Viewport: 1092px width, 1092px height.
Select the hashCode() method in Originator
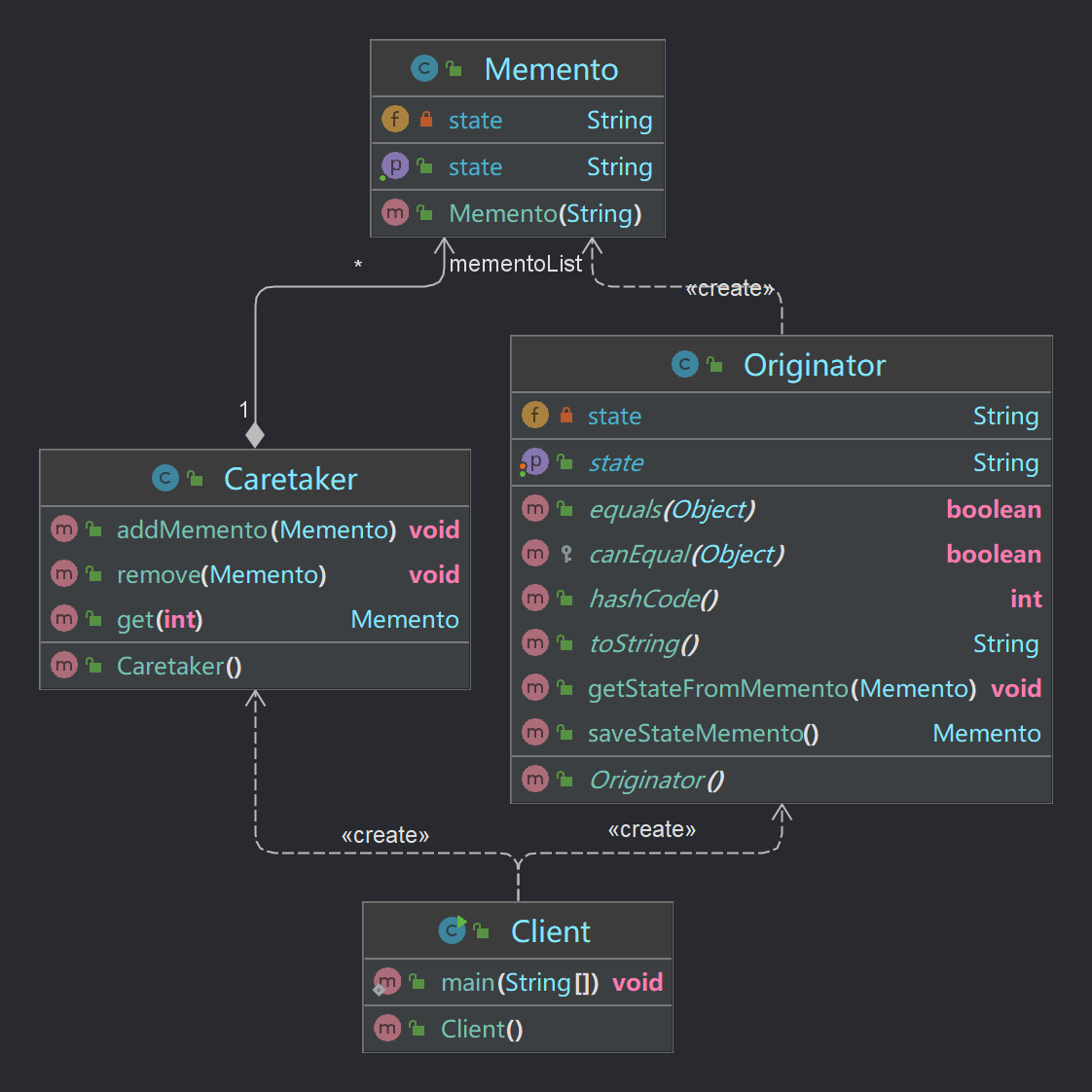click(x=653, y=599)
